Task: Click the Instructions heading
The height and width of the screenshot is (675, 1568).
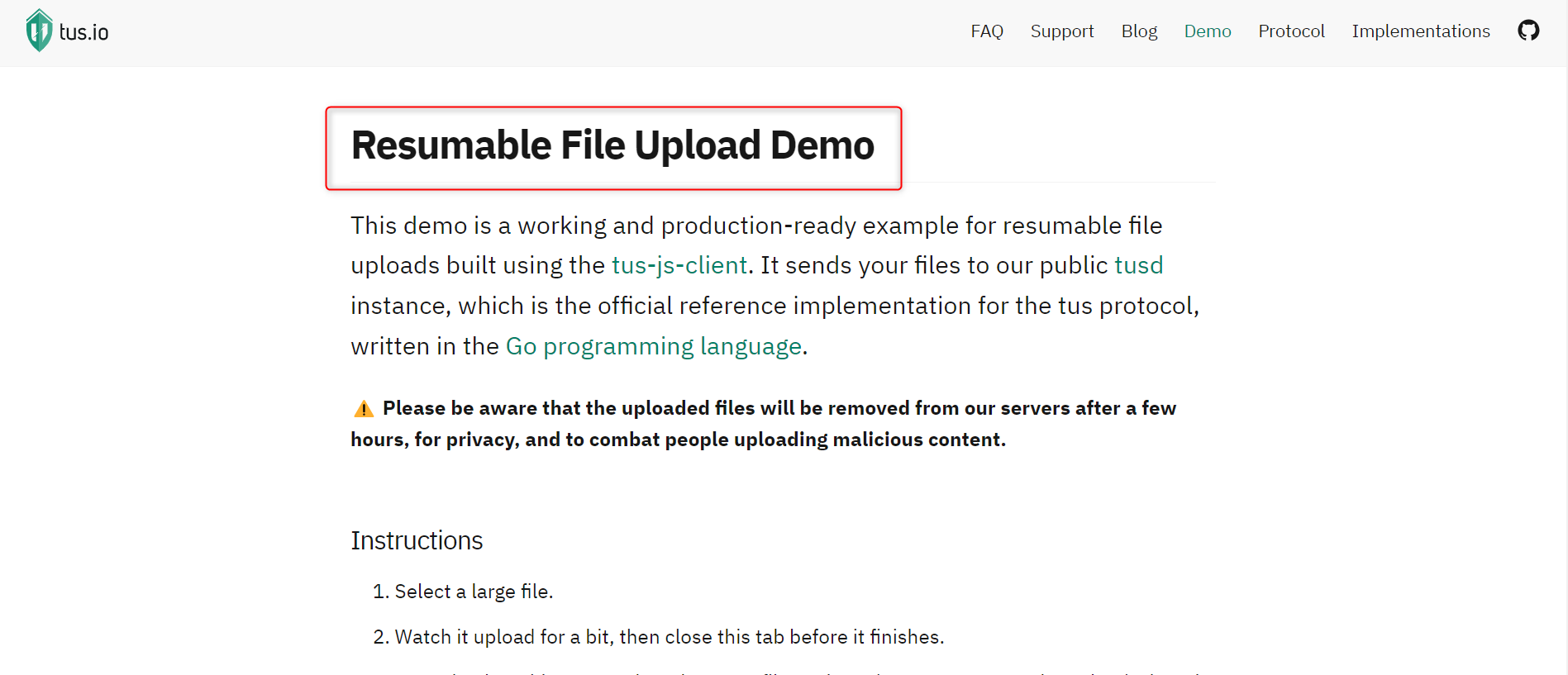Action: coord(417,540)
